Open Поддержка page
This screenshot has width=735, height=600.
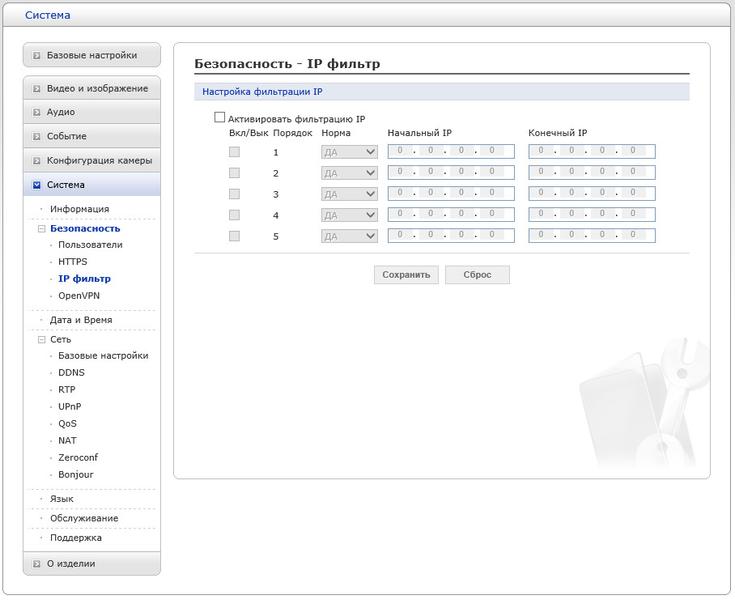point(76,538)
